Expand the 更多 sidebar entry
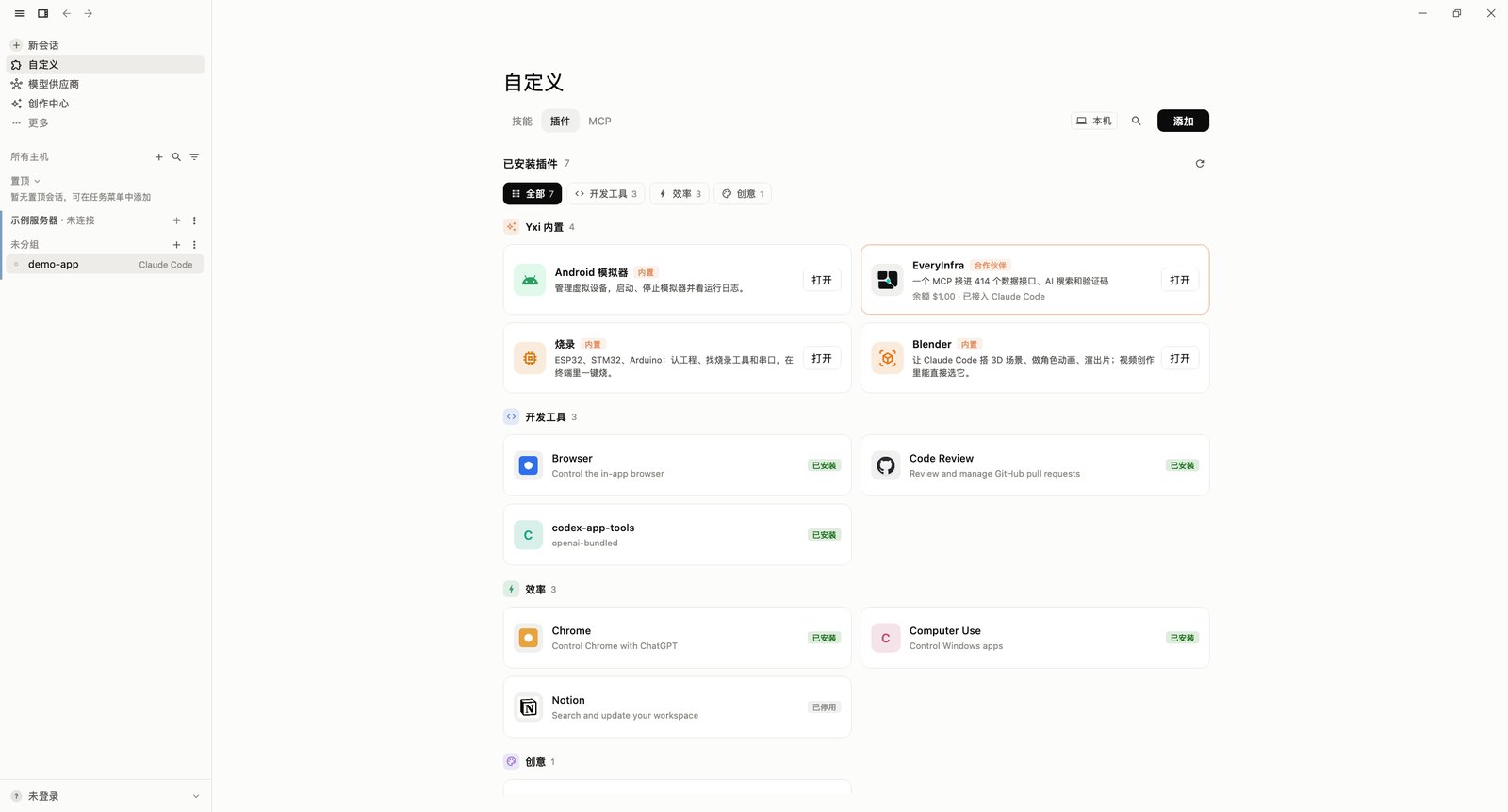Viewport: 1508px width, 812px height. coord(106,123)
